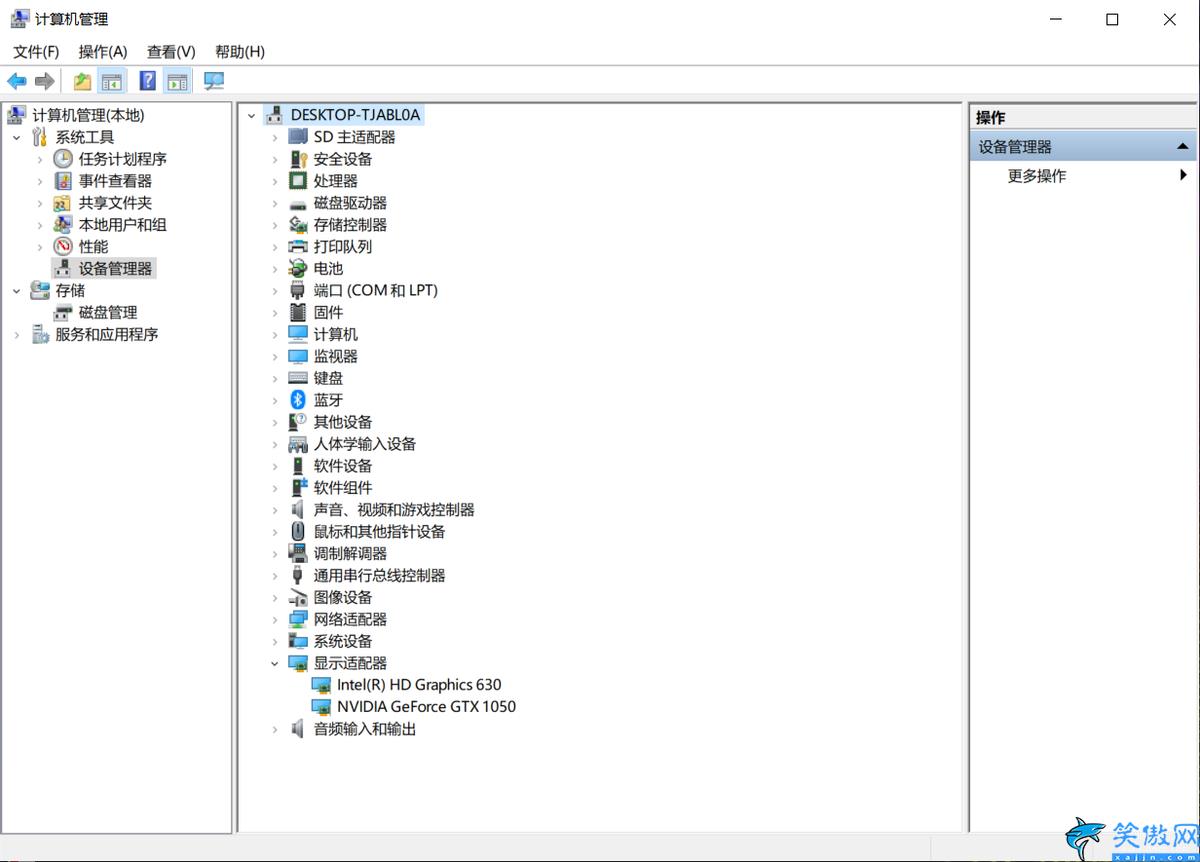1200x862 pixels.
Task: Open the 查看(V) menu
Action: (171, 51)
